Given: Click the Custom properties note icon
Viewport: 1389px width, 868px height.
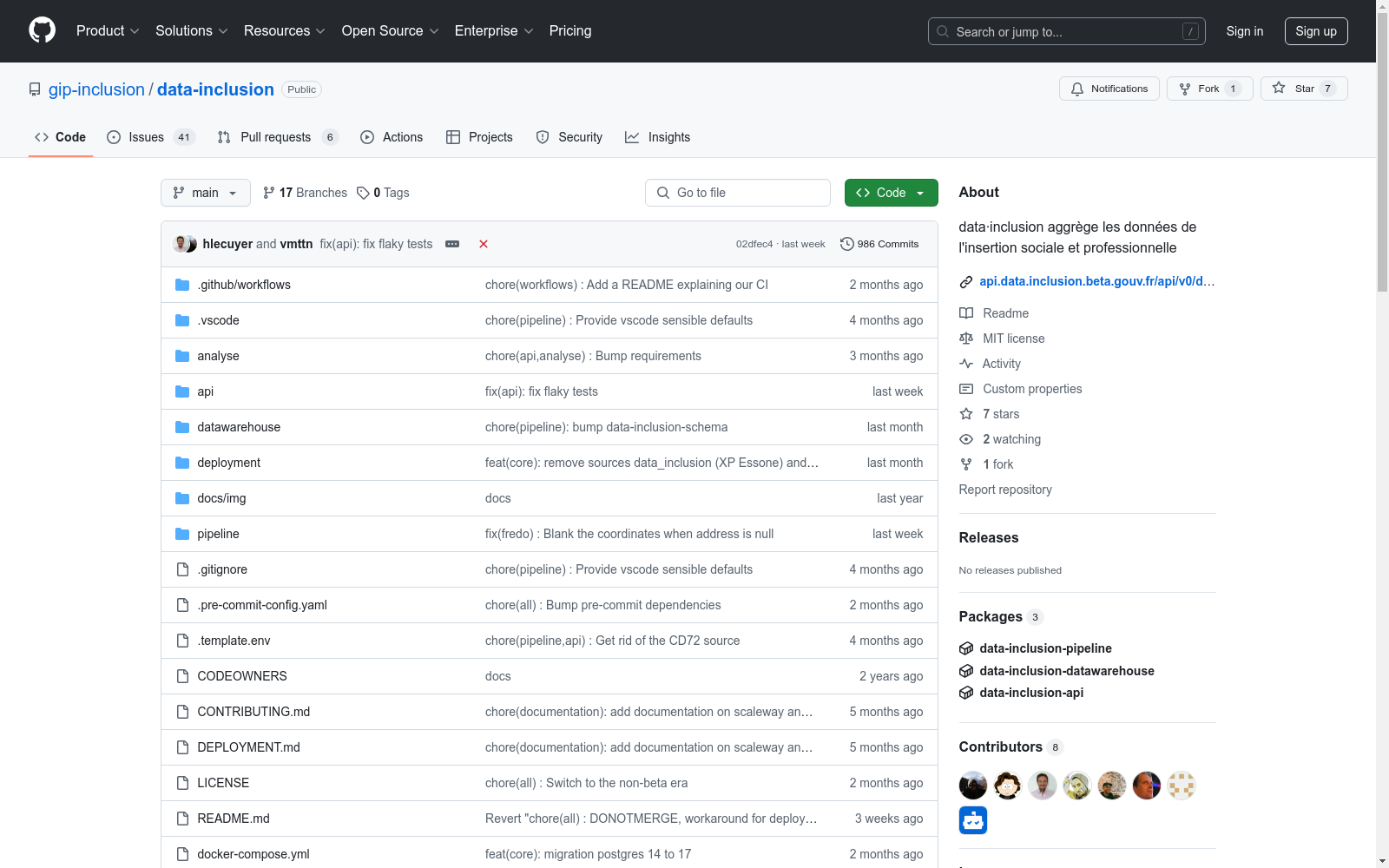Looking at the screenshot, I should (x=966, y=389).
